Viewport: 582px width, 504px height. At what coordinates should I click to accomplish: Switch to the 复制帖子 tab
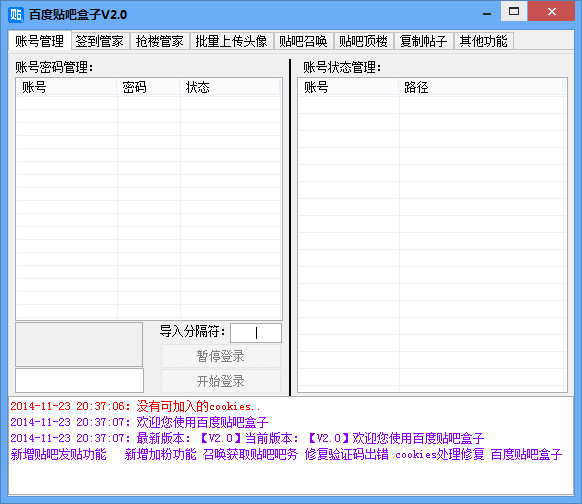pos(424,41)
